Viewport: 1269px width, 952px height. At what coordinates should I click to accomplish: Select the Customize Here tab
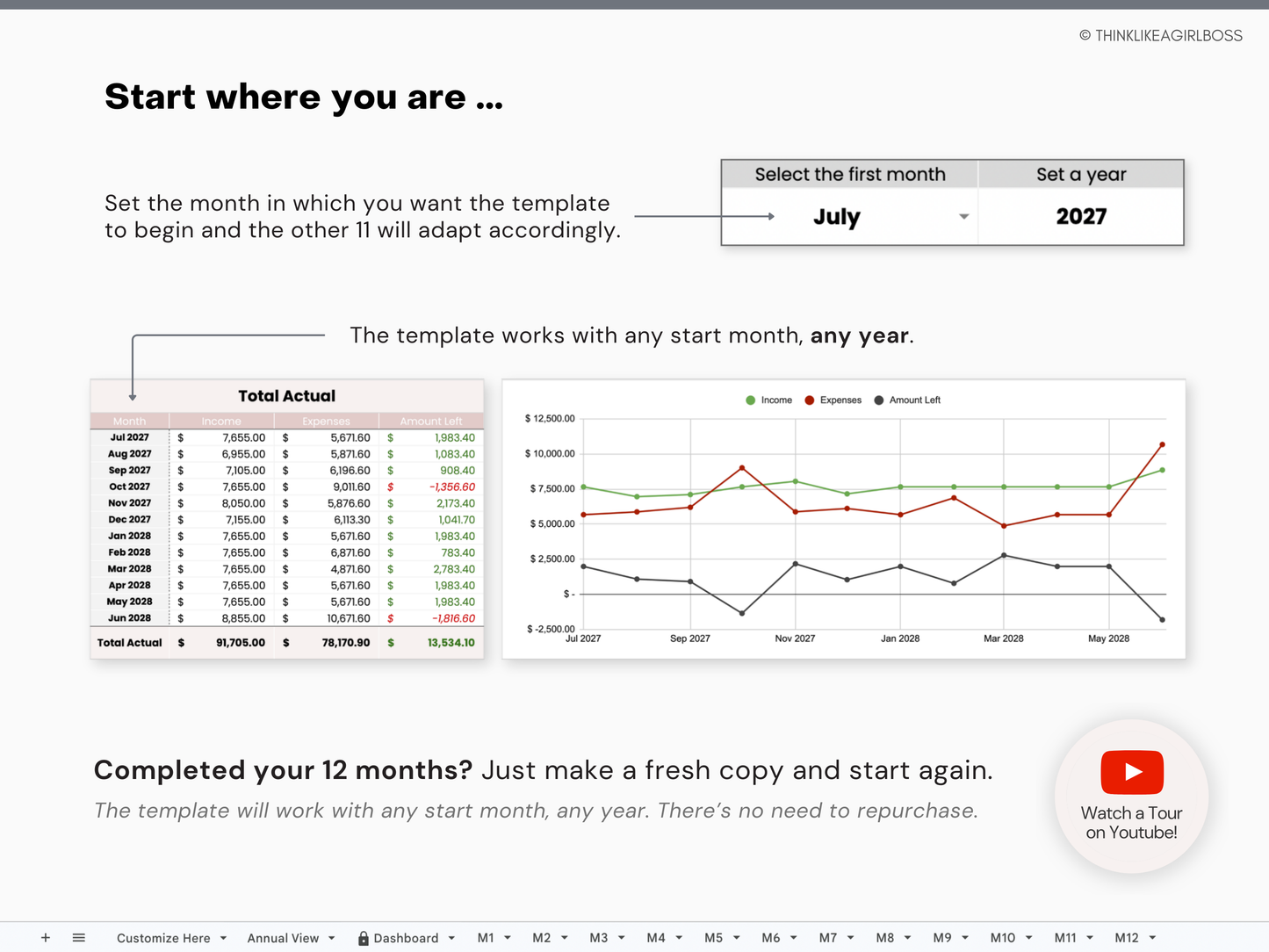click(164, 937)
